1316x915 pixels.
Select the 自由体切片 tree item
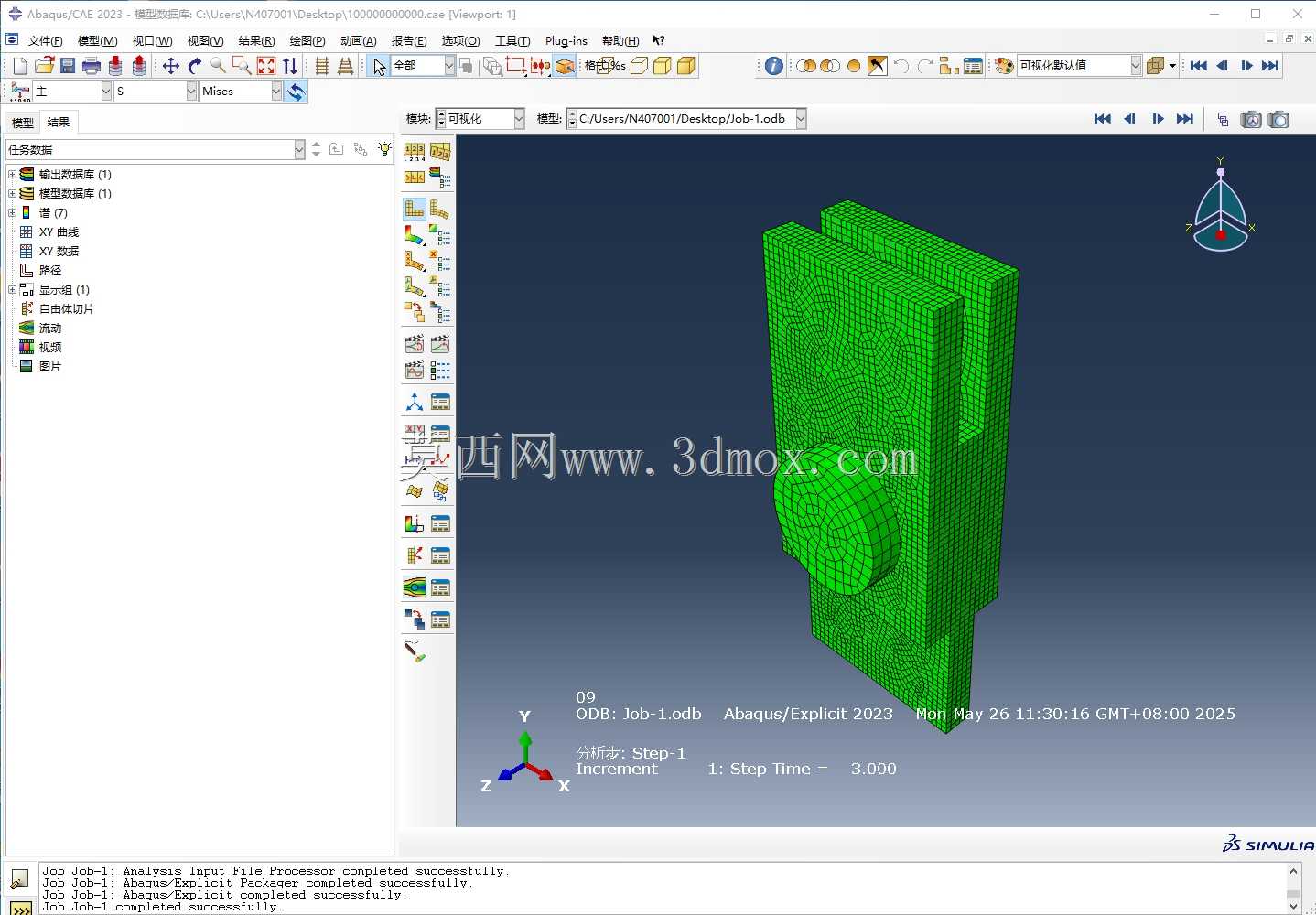point(66,308)
